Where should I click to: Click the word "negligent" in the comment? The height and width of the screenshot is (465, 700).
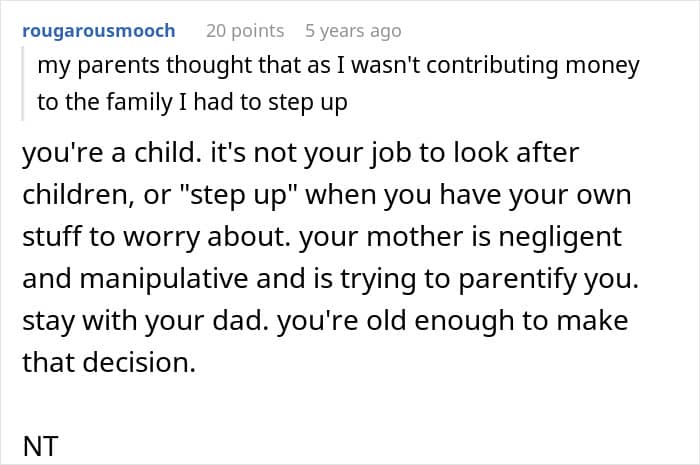[563, 237]
